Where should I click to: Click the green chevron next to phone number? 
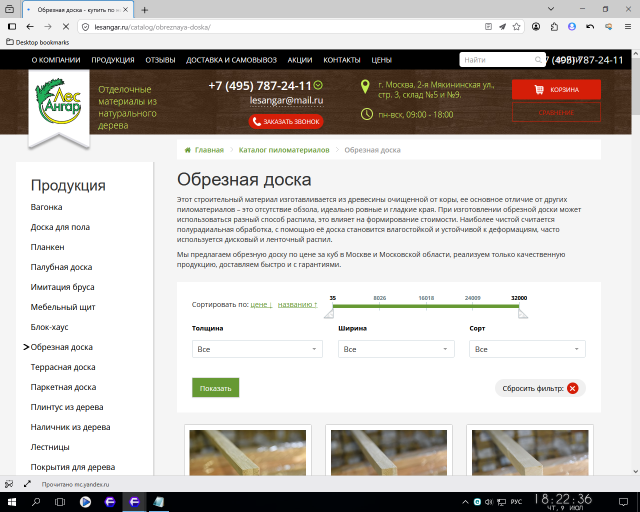point(318,85)
